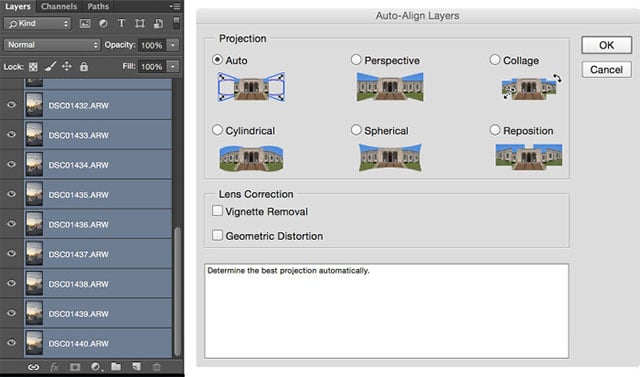Hide layer DSC01436.ARW
Image resolution: width=640 pixels, height=377 pixels.
coord(11,224)
